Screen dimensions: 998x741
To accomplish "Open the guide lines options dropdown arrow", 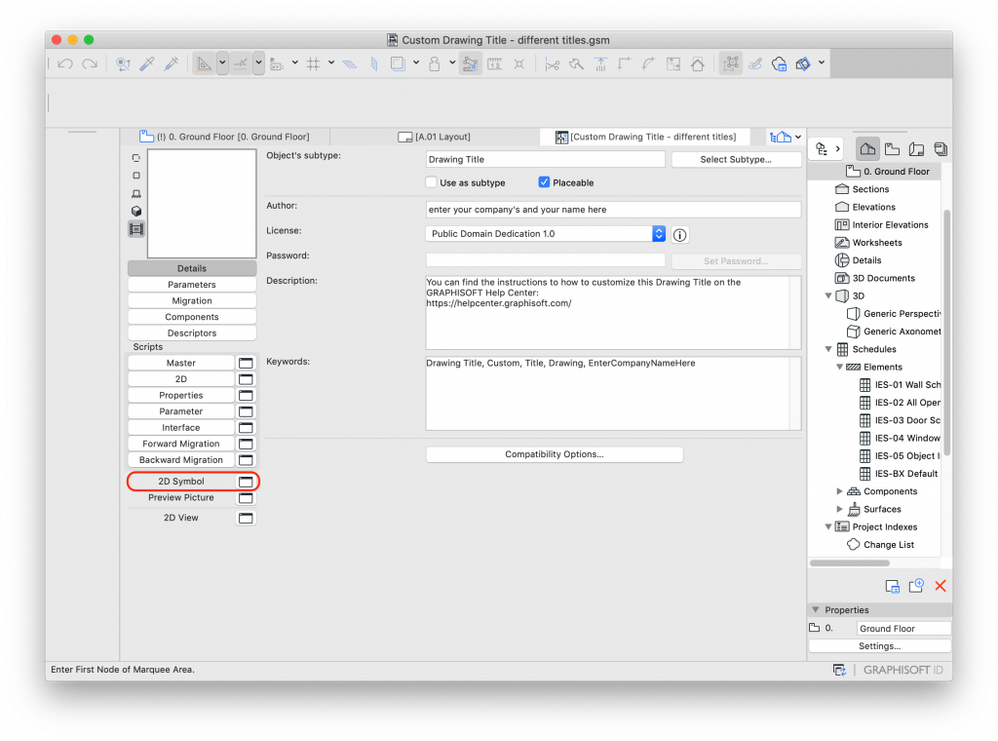I will point(222,63).
